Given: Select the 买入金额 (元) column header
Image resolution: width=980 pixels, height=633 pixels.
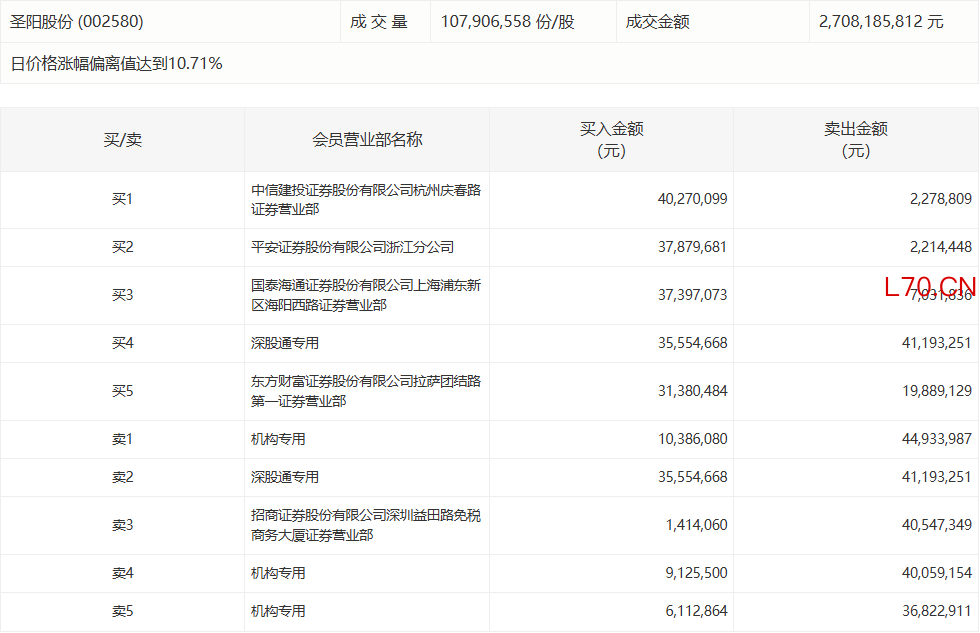Looking at the screenshot, I should coord(611,140).
